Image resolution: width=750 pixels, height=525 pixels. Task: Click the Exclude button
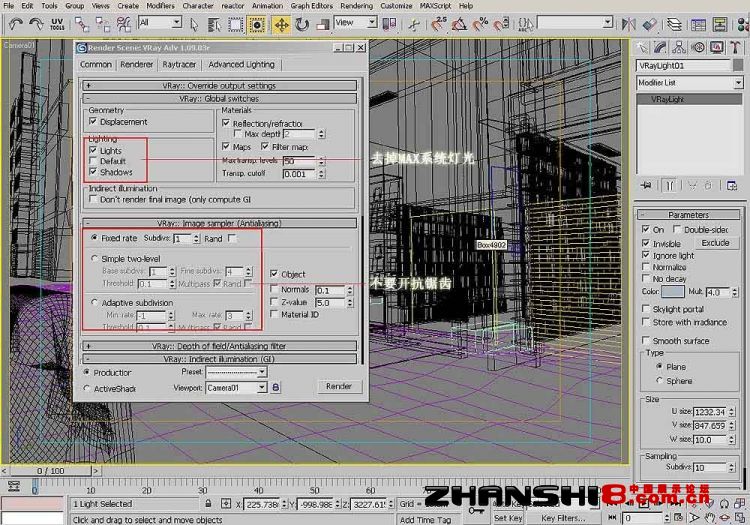point(716,243)
